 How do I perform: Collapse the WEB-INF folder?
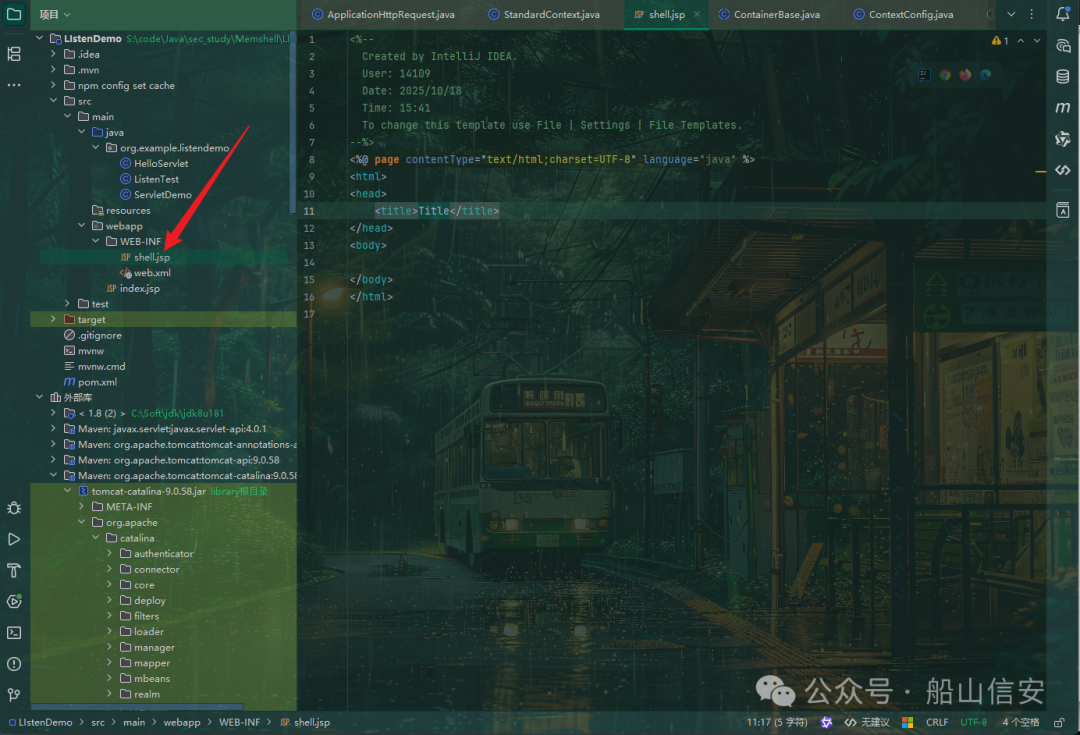click(x=96, y=241)
